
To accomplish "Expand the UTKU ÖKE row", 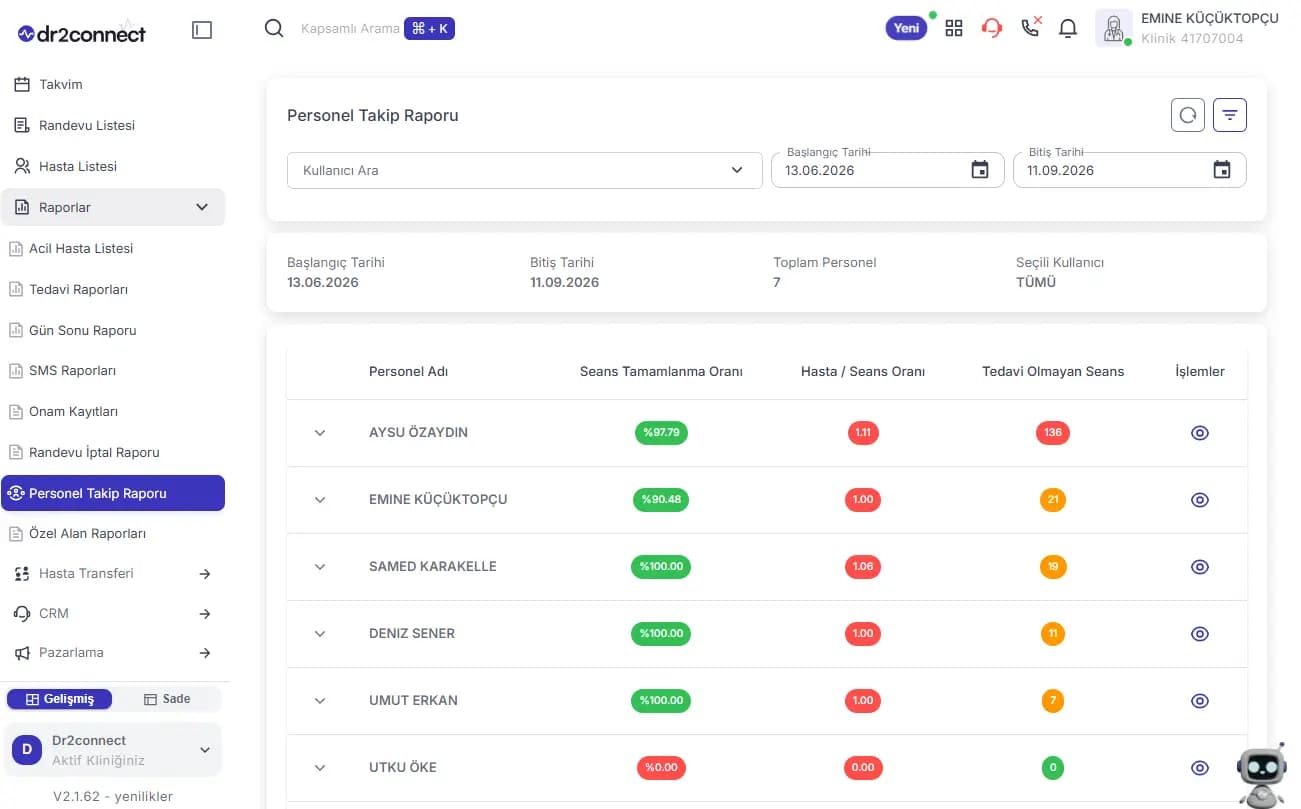I will click(x=320, y=768).
